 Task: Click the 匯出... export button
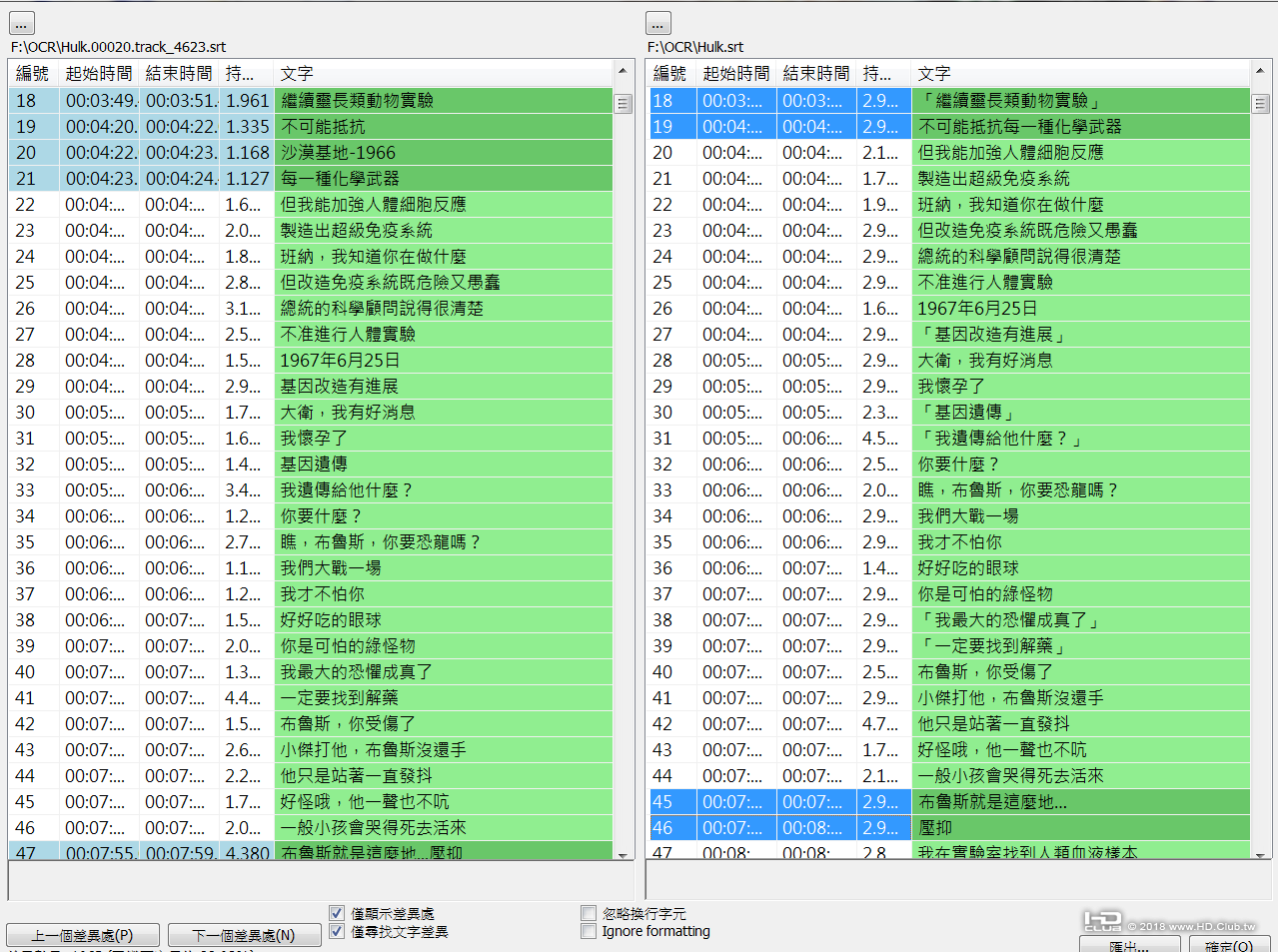(1129, 945)
